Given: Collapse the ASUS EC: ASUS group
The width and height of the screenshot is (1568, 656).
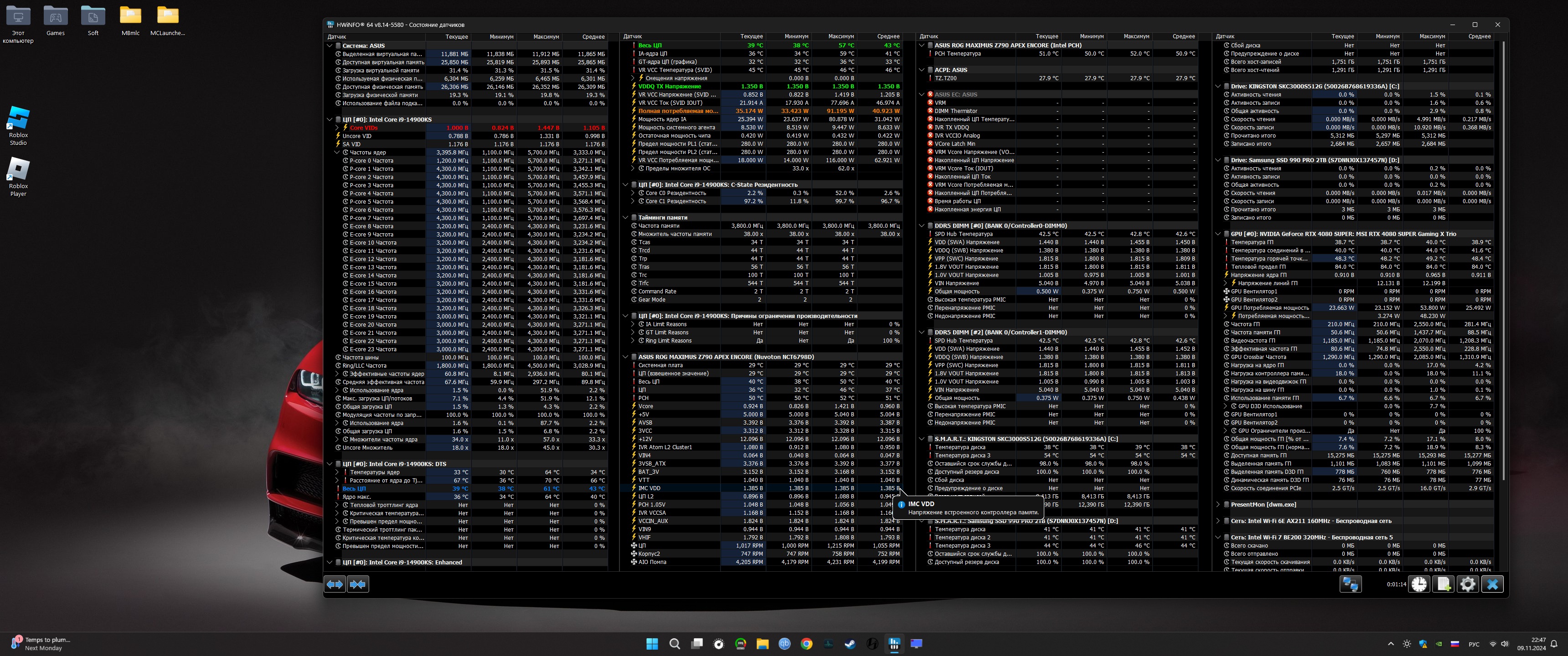Looking at the screenshot, I should tap(922, 94).
